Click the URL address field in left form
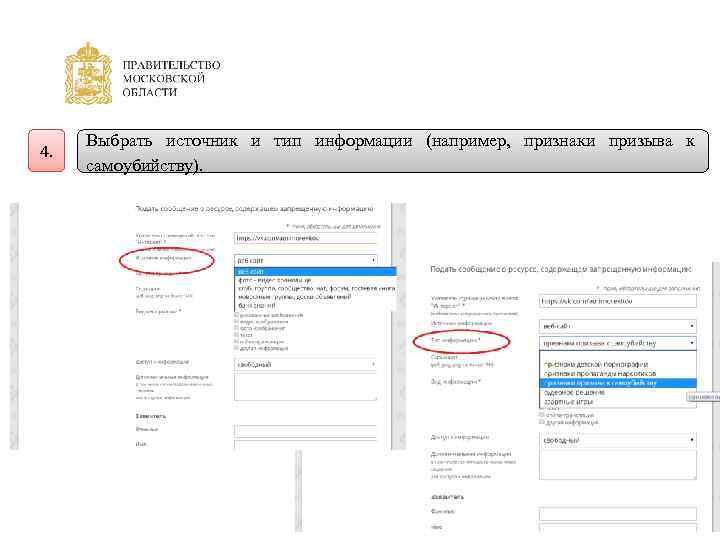 click(305, 238)
